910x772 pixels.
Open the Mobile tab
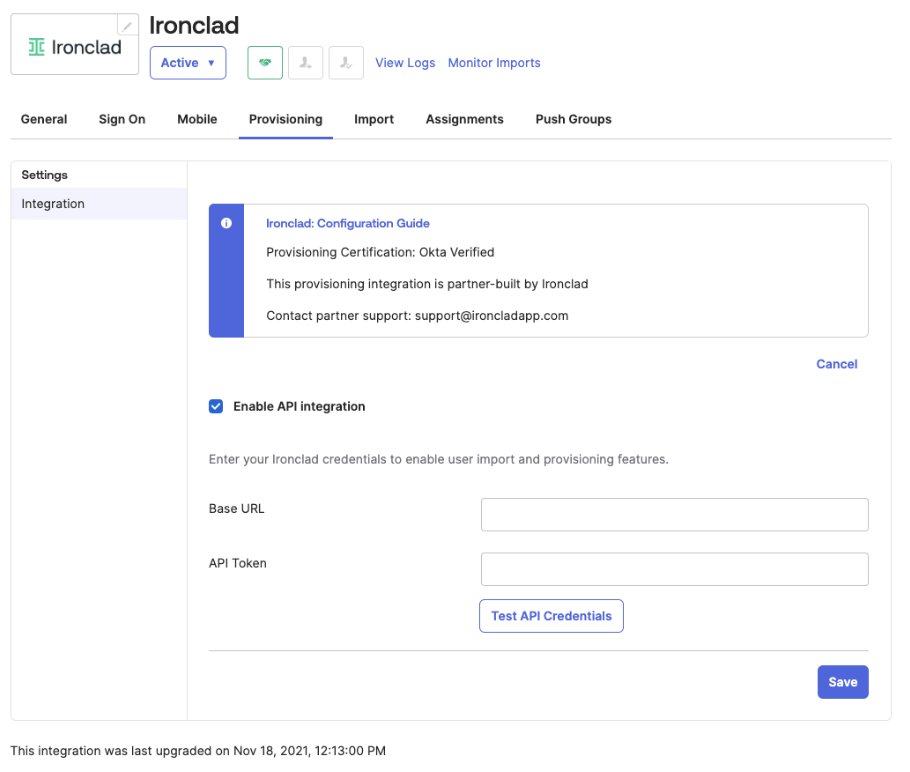click(x=197, y=119)
